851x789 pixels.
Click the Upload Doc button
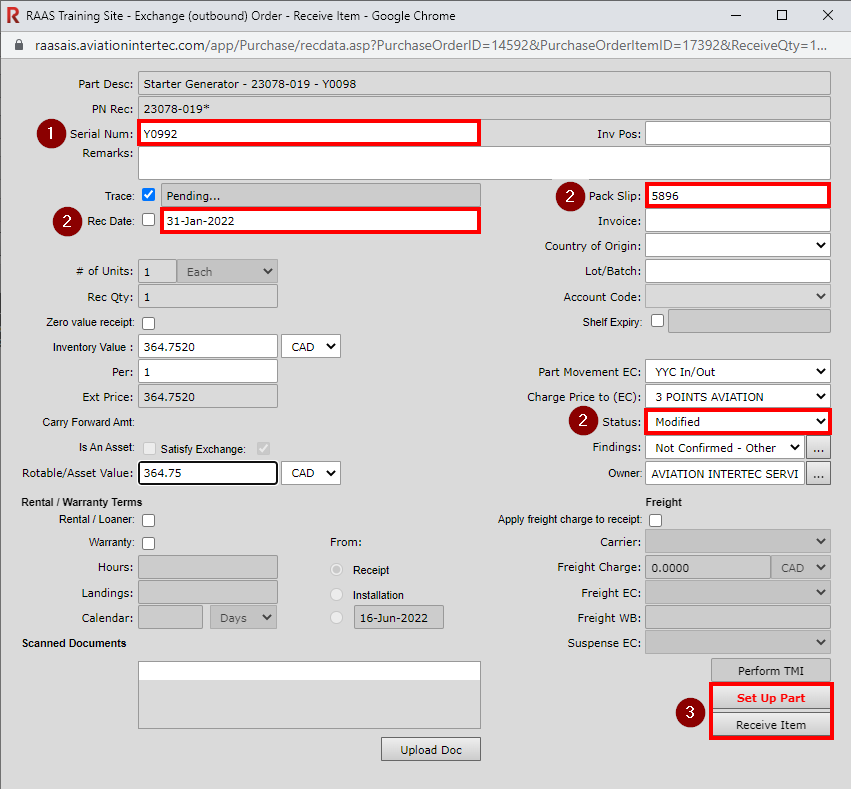coord(430,749)
